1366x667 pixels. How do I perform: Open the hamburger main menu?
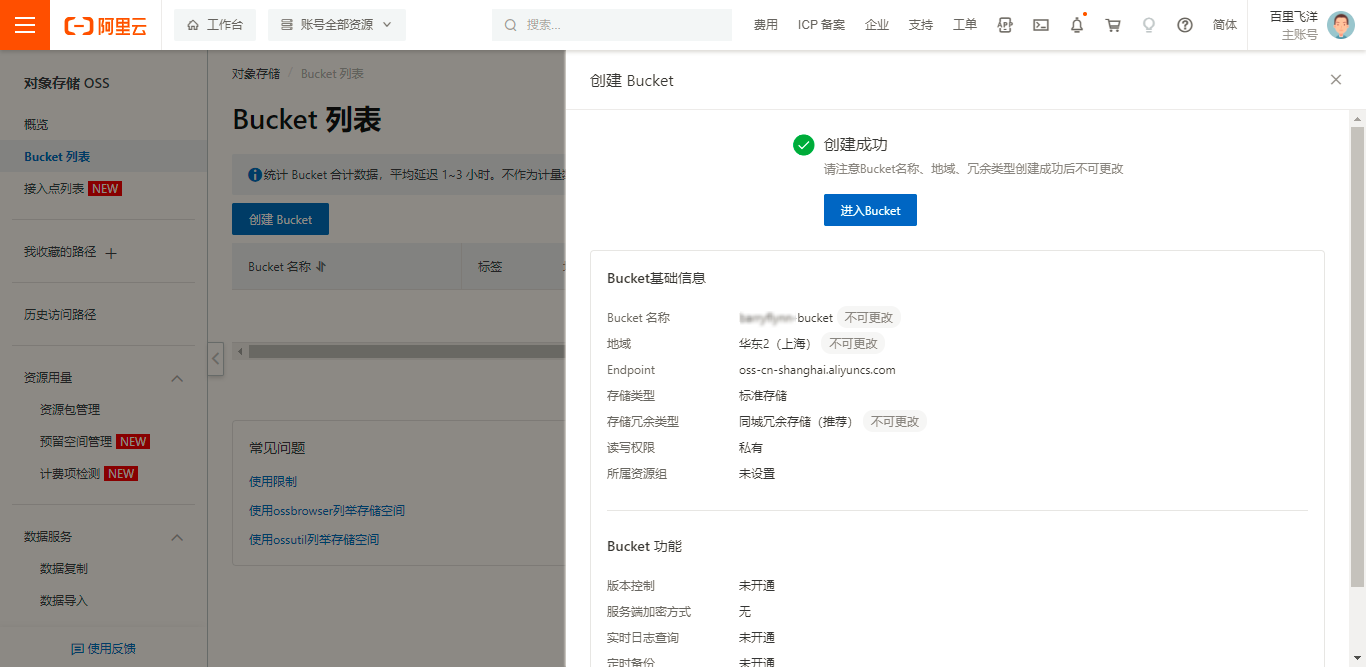(x=25, y=25)
